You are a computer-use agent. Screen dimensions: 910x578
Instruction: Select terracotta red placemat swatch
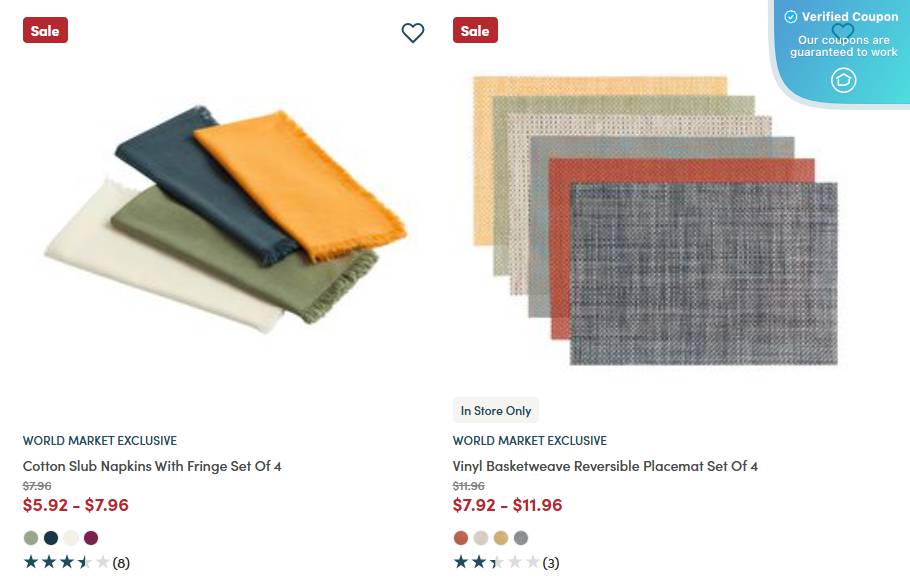[461, 538]
